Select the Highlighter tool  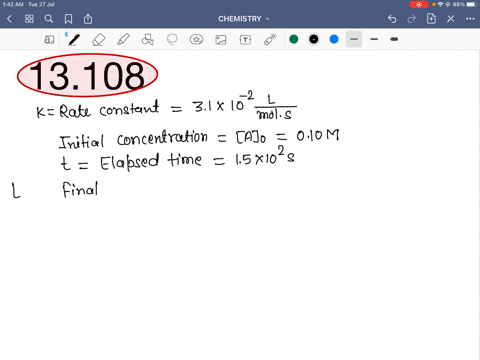click(x=123, y=40)
